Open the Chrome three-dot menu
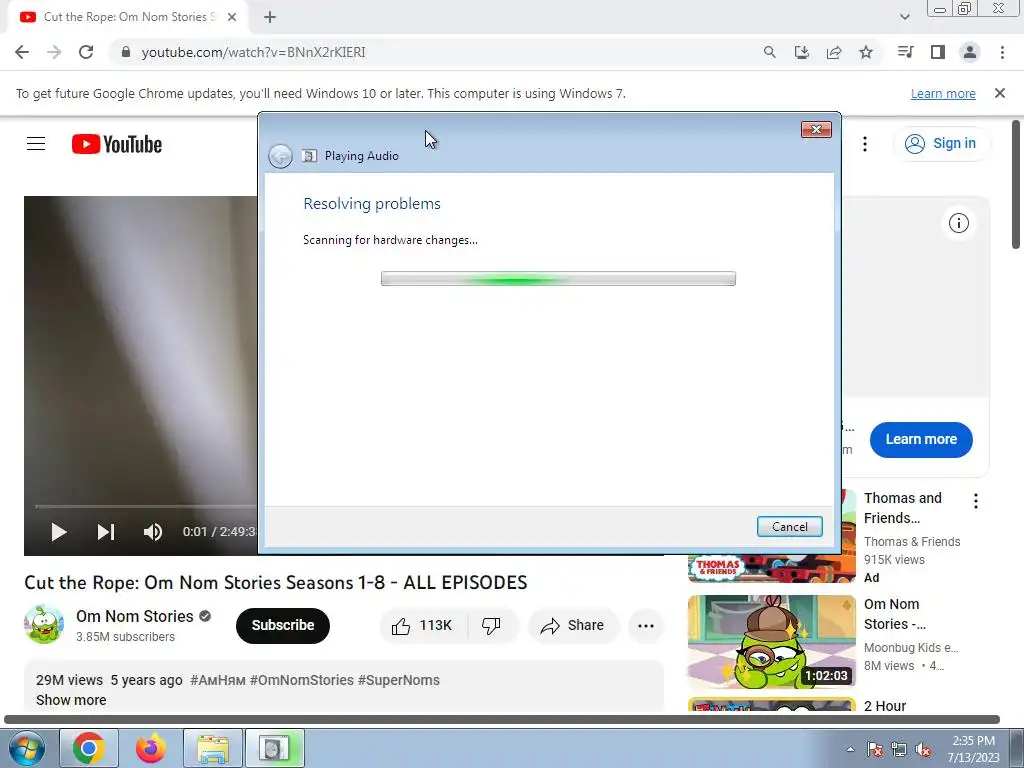Screen dimensions: 1024x768 pos(1002,52)
